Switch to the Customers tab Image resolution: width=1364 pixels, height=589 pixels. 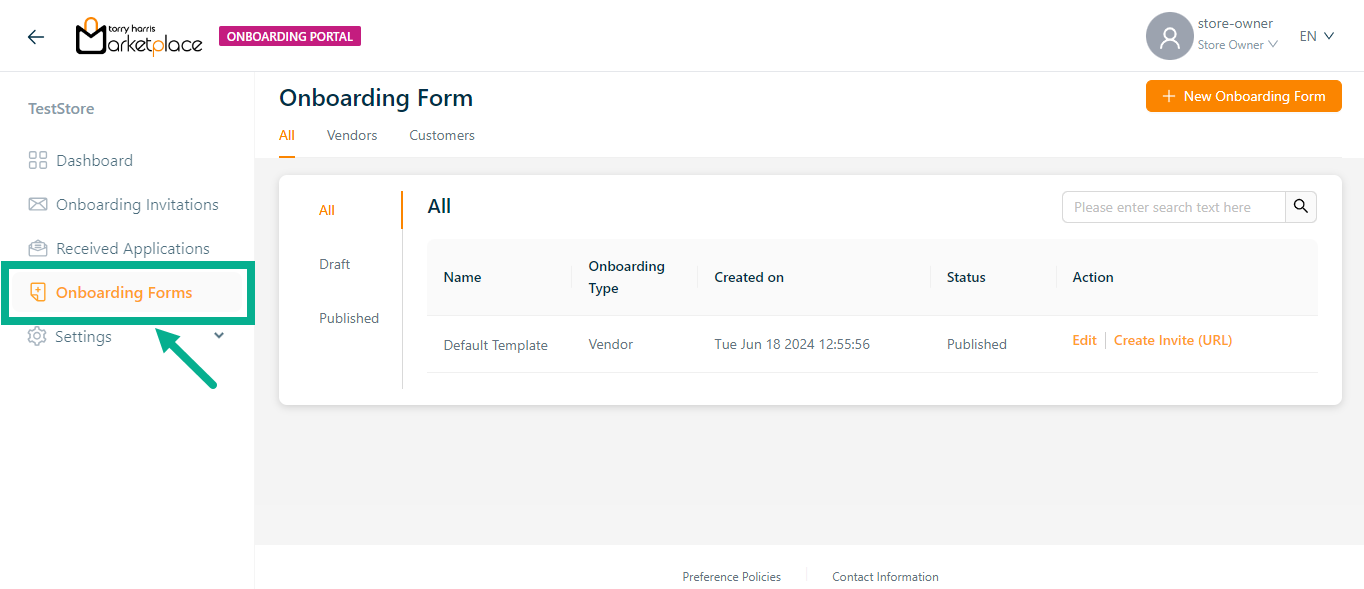(441, 135)
